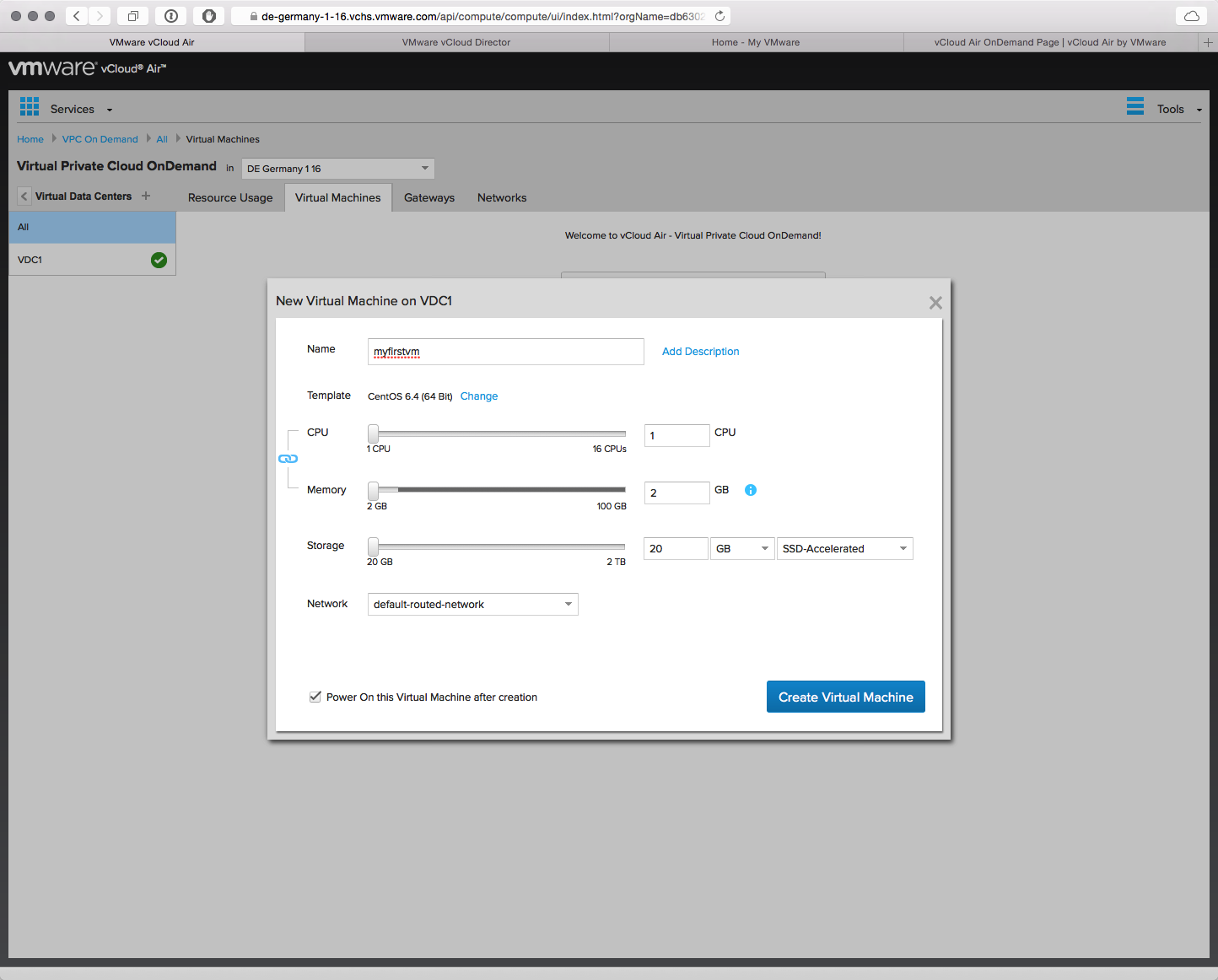The height and width of the screenshot is (980, 1218).
Task: Click the Create Virtual Machine button
Action: click(x=845, y=697)
